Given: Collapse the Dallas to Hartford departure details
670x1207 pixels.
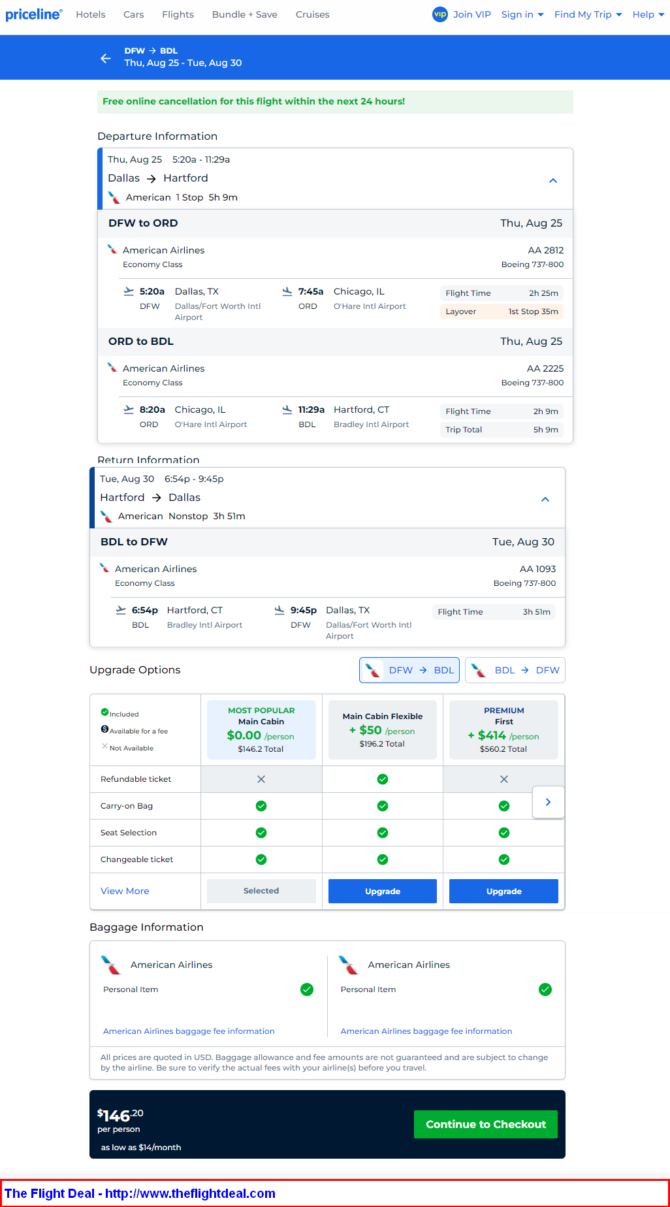Looking at the screenshot, I should [553, 180].
